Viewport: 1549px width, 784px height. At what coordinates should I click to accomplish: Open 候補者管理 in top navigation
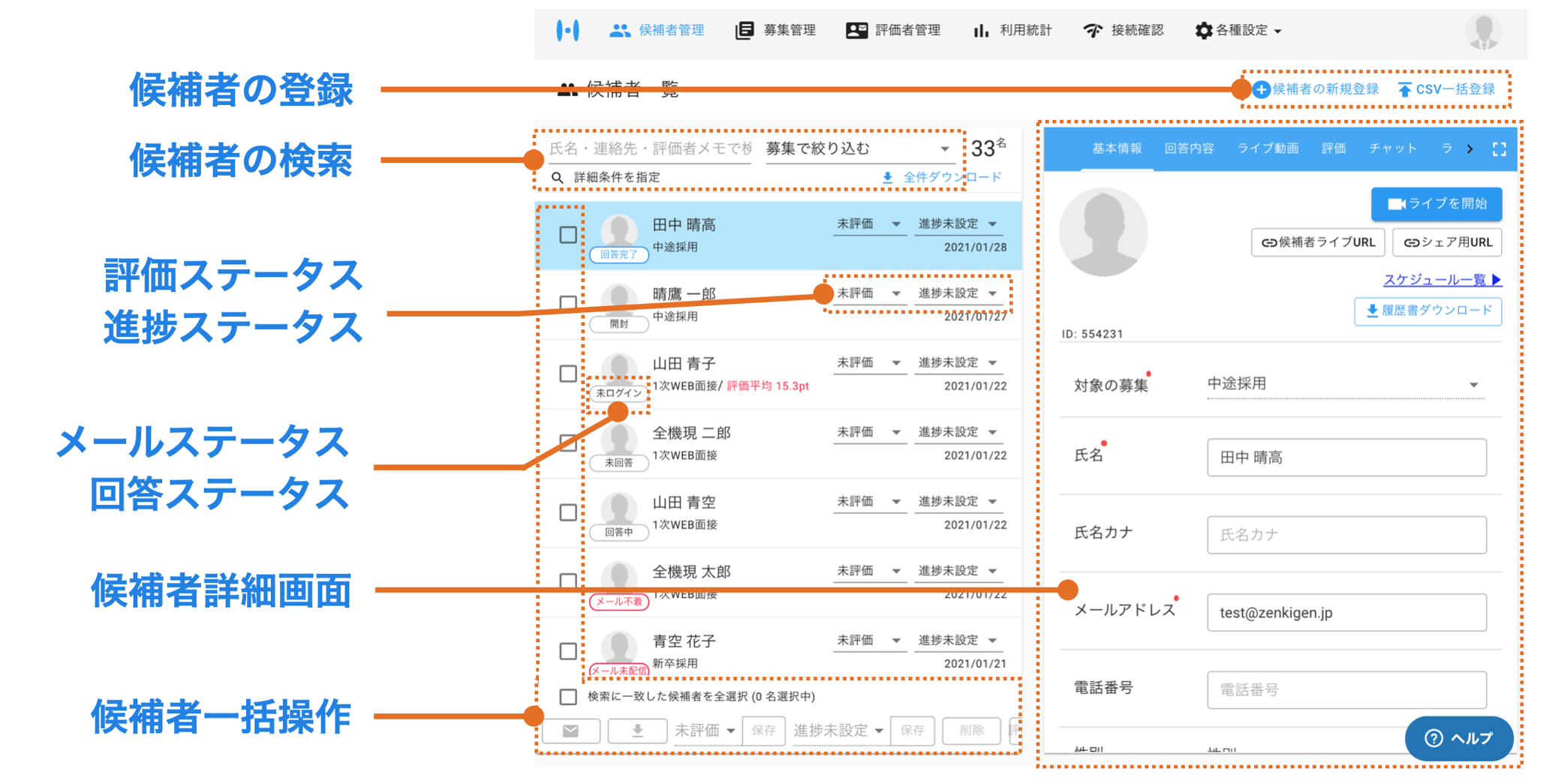pyautogui.click(x=657, y=31)
